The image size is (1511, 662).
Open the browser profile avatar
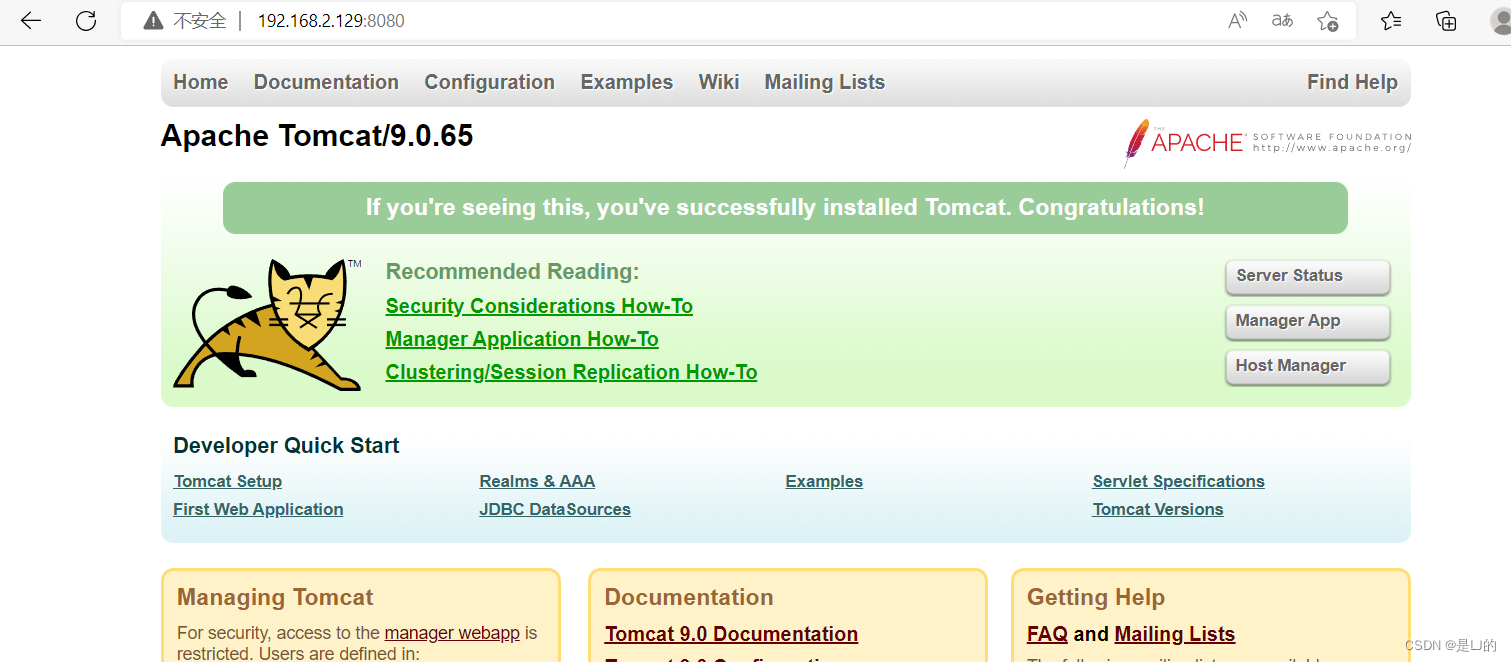1500,21
